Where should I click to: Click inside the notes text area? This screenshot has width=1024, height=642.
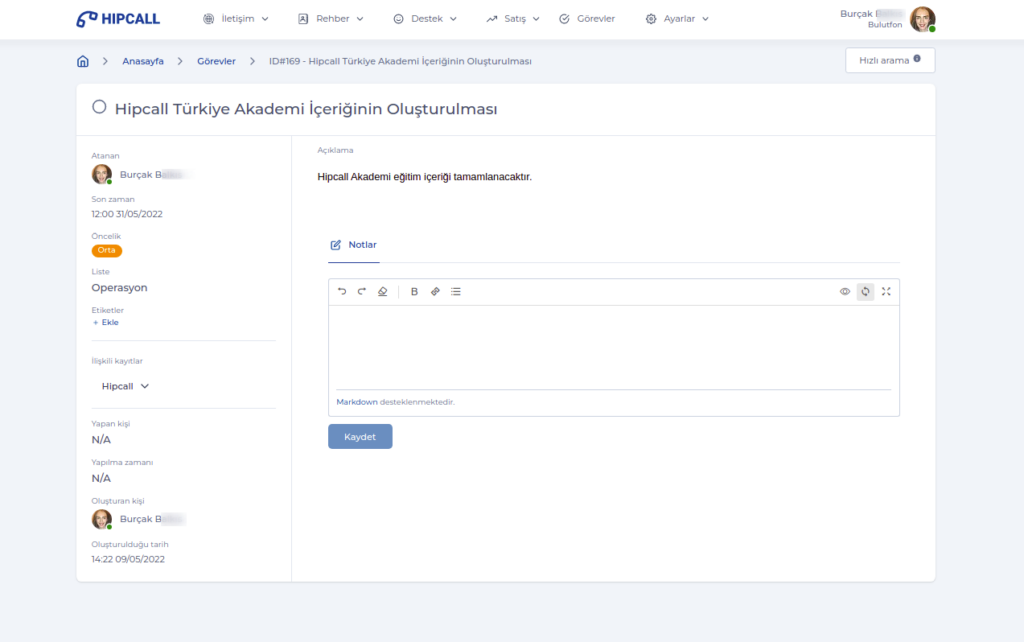click(614, 347)
